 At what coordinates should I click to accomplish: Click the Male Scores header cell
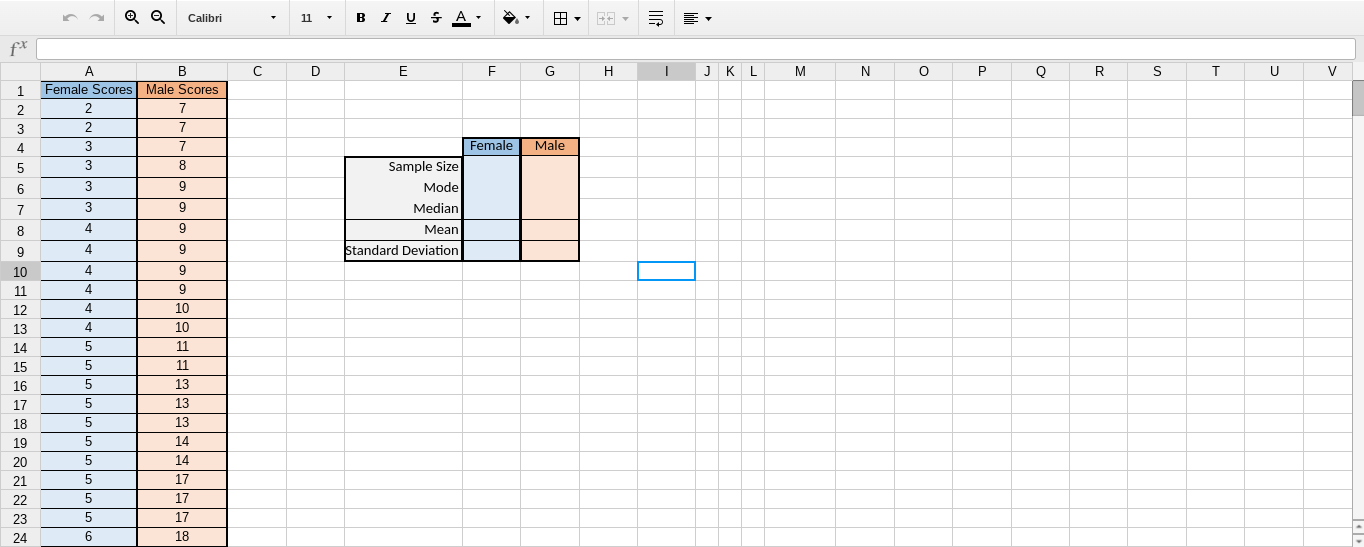tap(182, 90)
